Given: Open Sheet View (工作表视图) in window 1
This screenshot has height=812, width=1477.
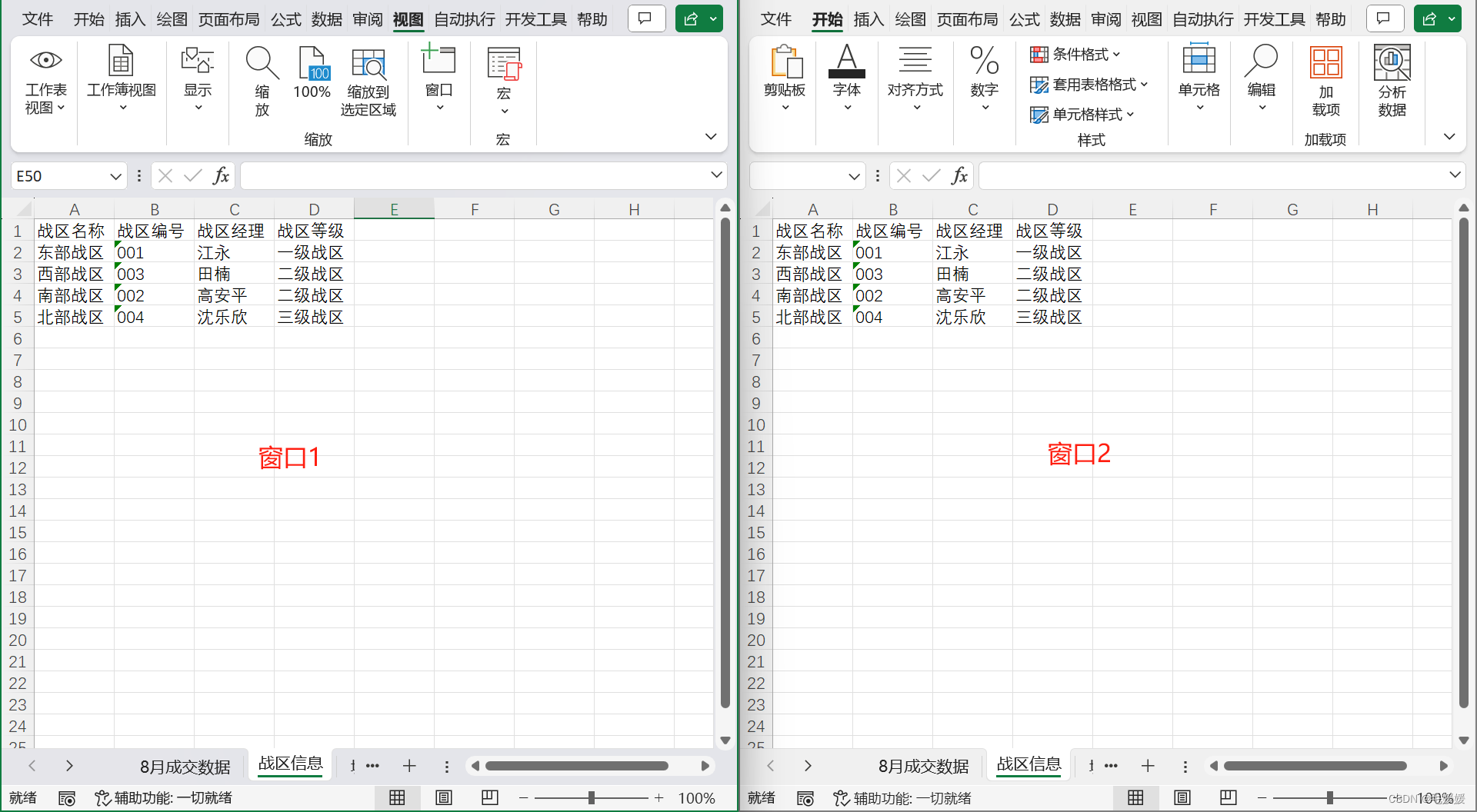Looking at the screenshot, I should click(x=45, y=81).
